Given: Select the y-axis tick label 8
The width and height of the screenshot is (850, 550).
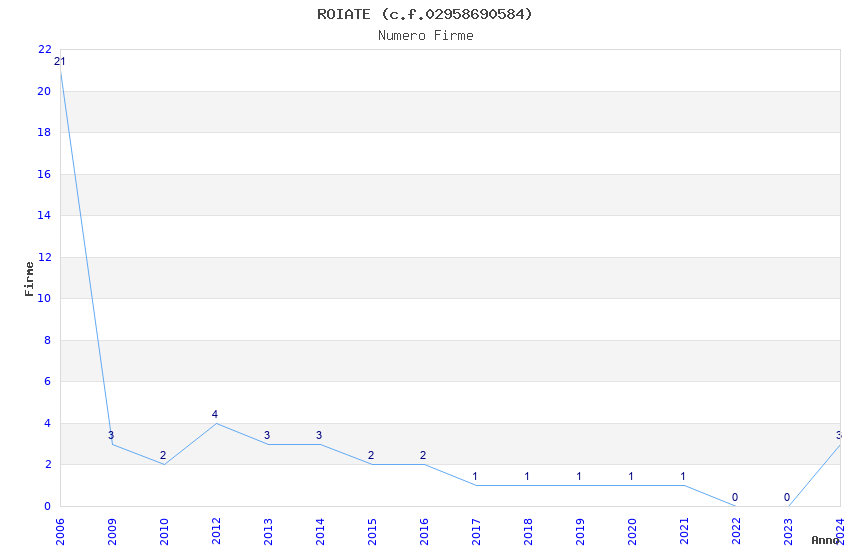Looking at the screenshot, I should (48, 340).
